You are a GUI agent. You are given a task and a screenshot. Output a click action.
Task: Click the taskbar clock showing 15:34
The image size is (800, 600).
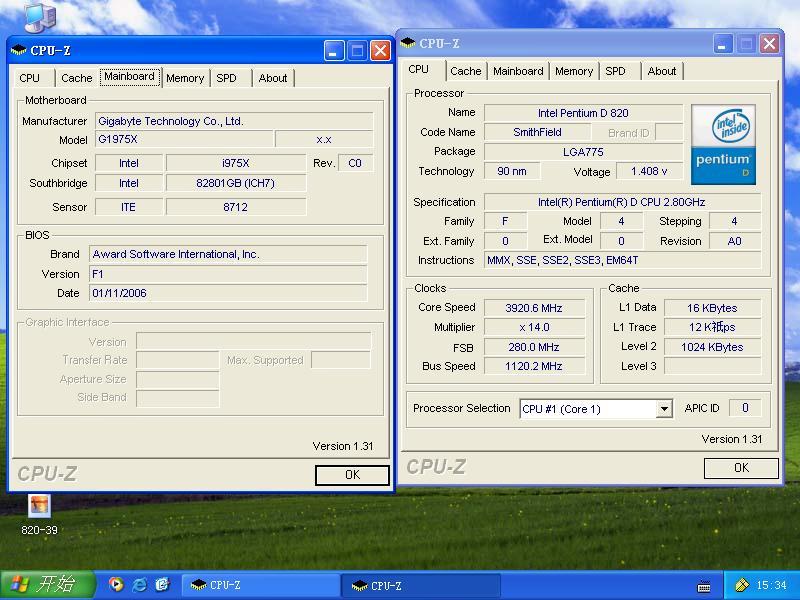[x=771, y=585]
